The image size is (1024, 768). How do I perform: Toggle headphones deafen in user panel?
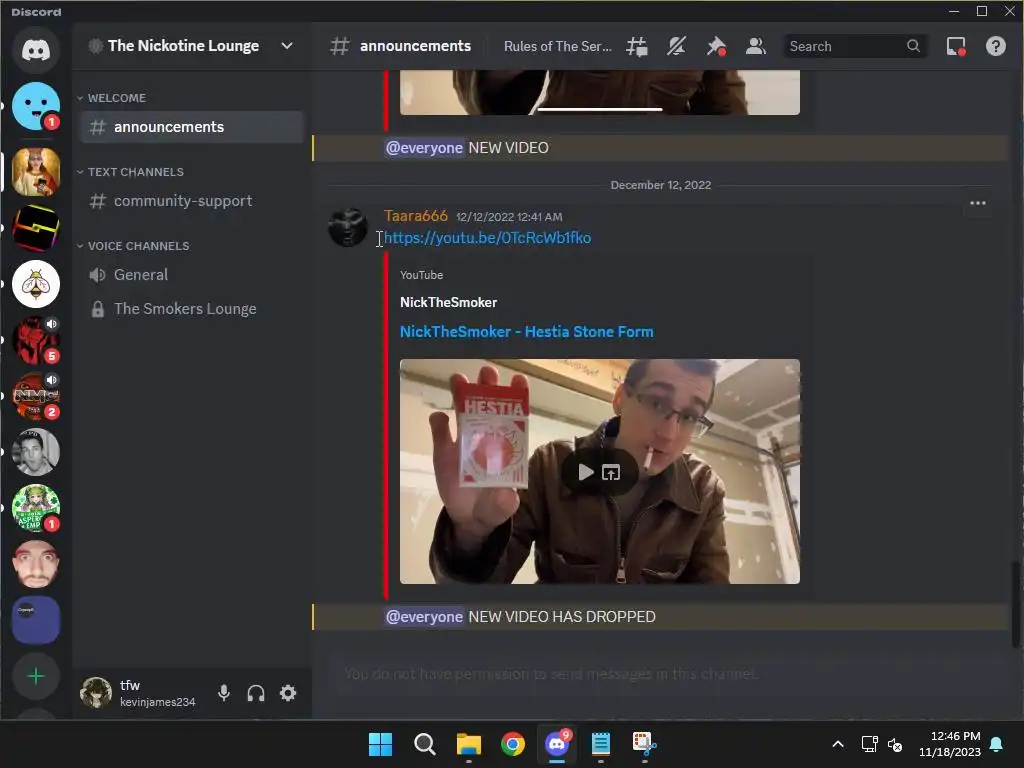tap(256, 693)
